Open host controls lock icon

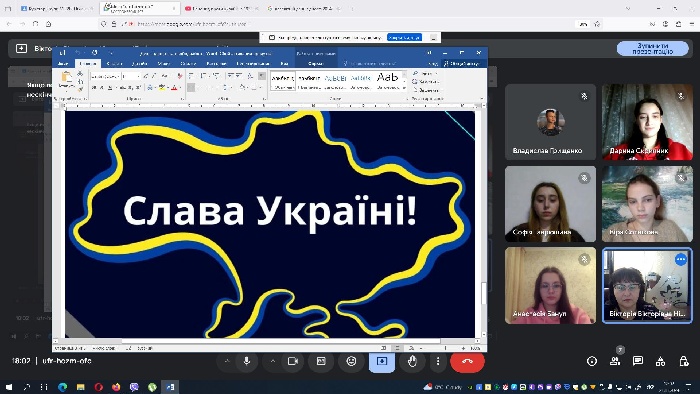683,361
